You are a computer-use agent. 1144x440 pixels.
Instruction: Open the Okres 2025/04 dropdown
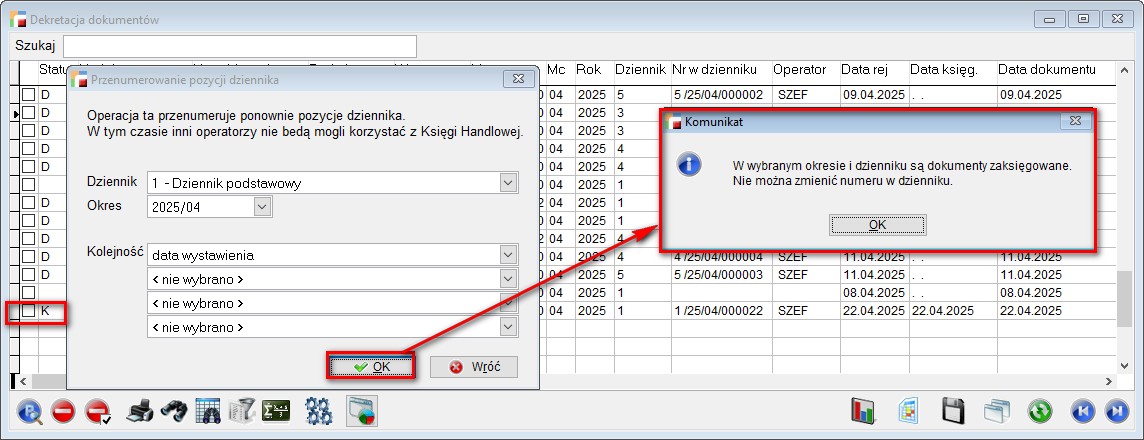pos(262,207)
